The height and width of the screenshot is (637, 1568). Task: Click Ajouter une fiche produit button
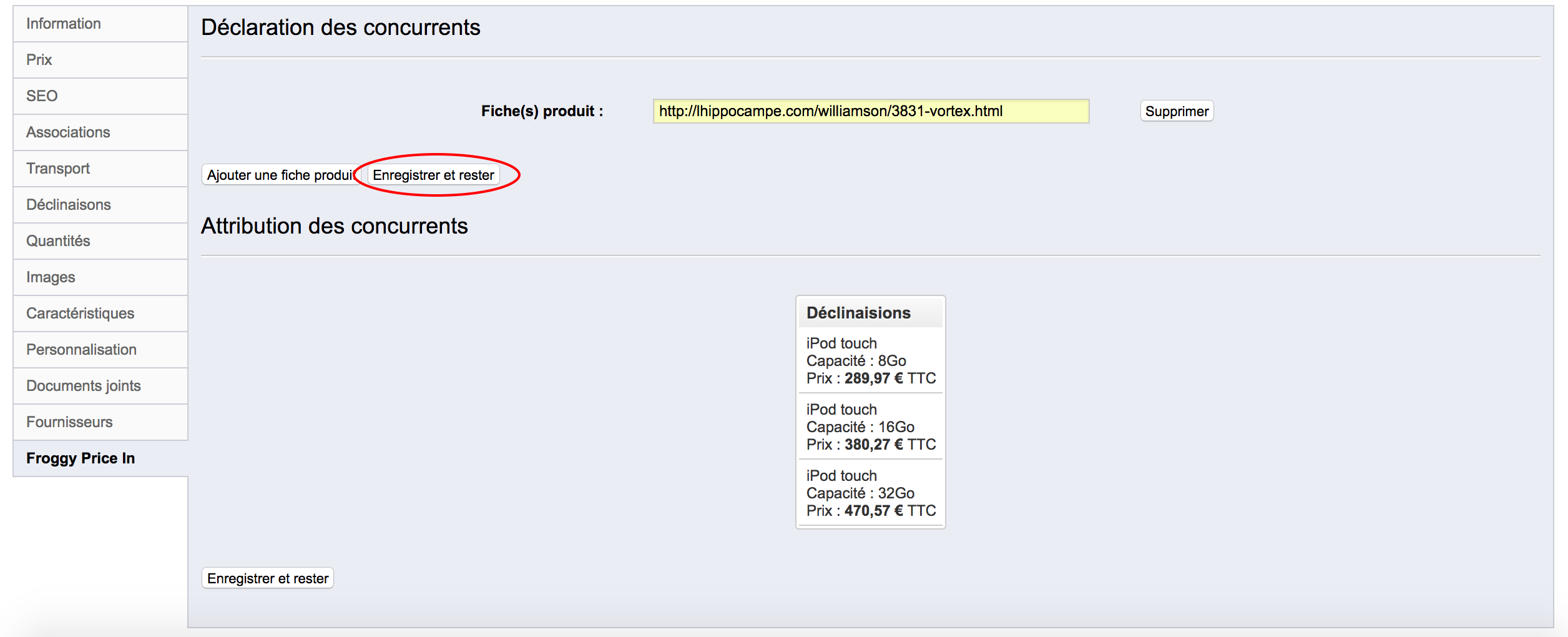(281, 175)
